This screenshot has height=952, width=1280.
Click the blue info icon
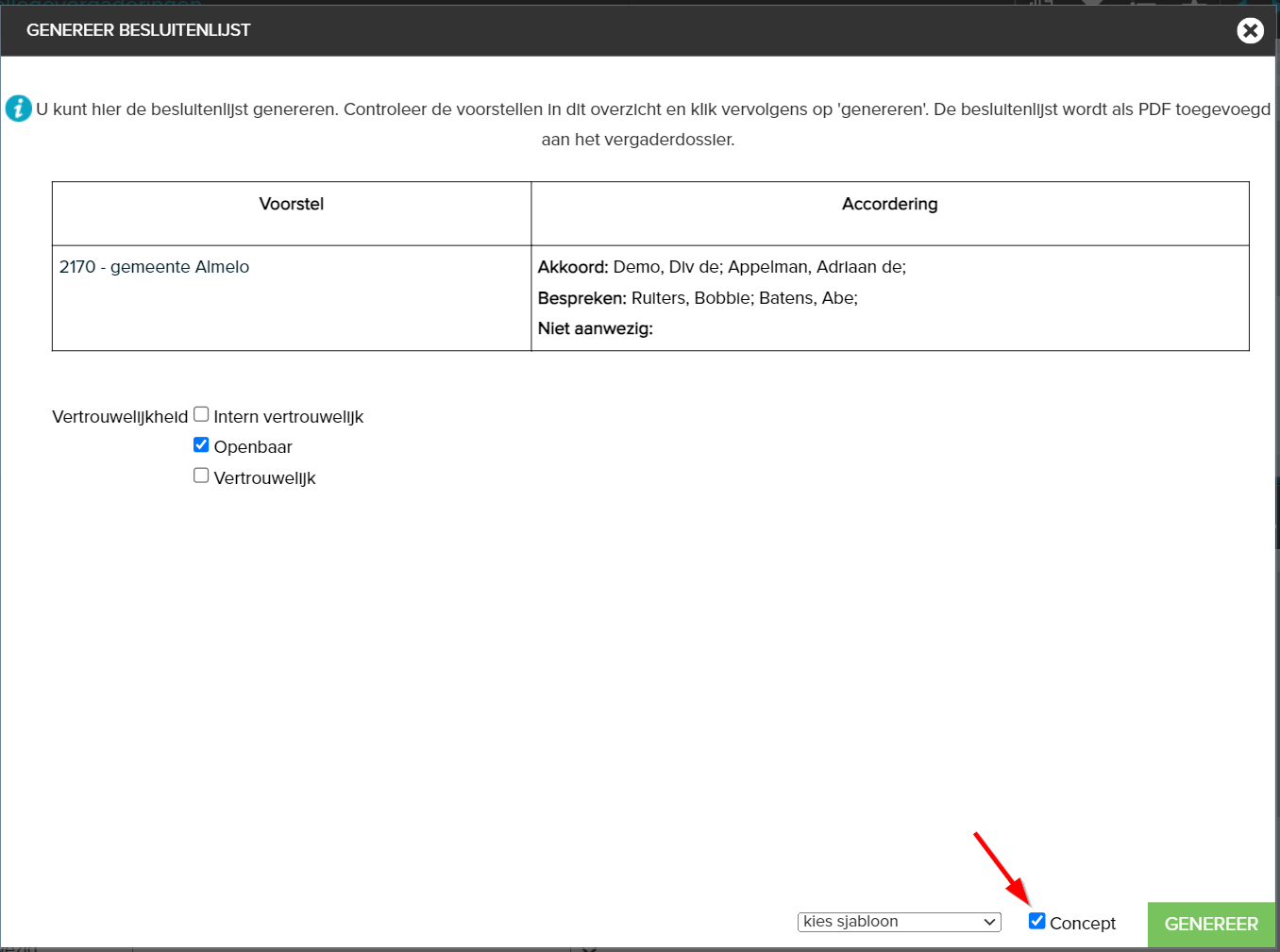[x=19, y=109]
